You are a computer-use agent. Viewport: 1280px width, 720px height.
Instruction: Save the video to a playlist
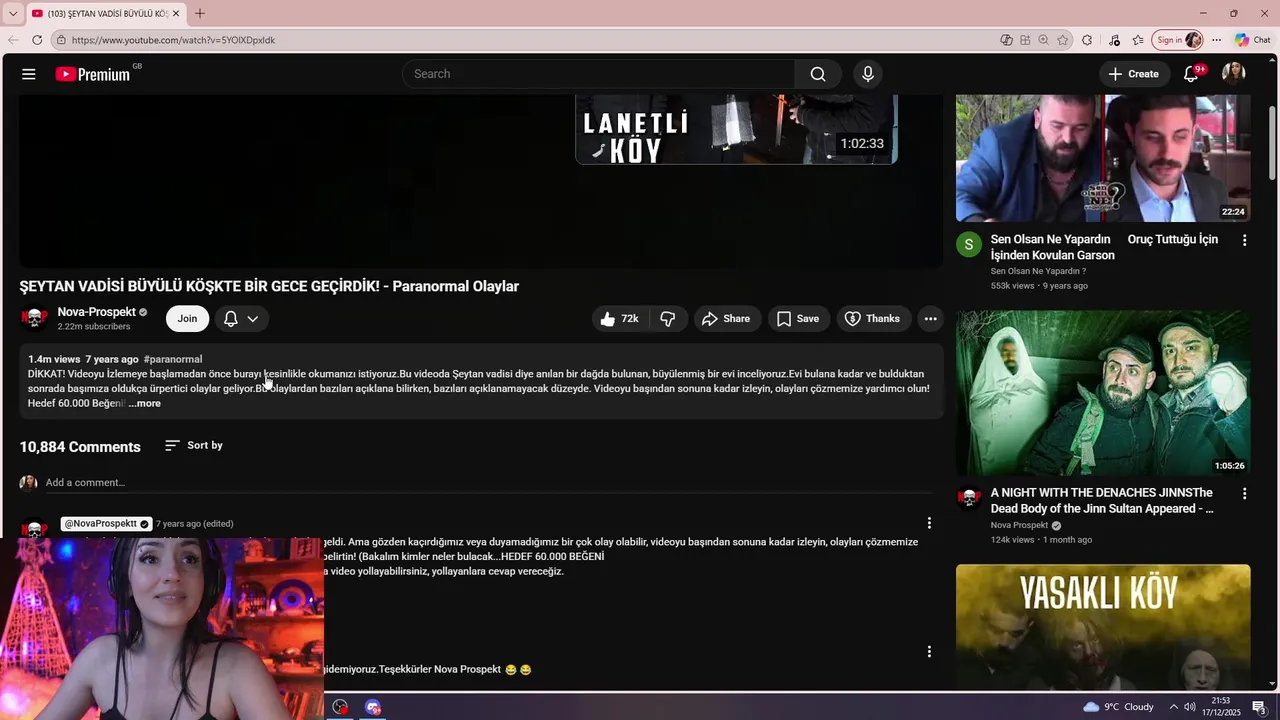pos(798,319)
